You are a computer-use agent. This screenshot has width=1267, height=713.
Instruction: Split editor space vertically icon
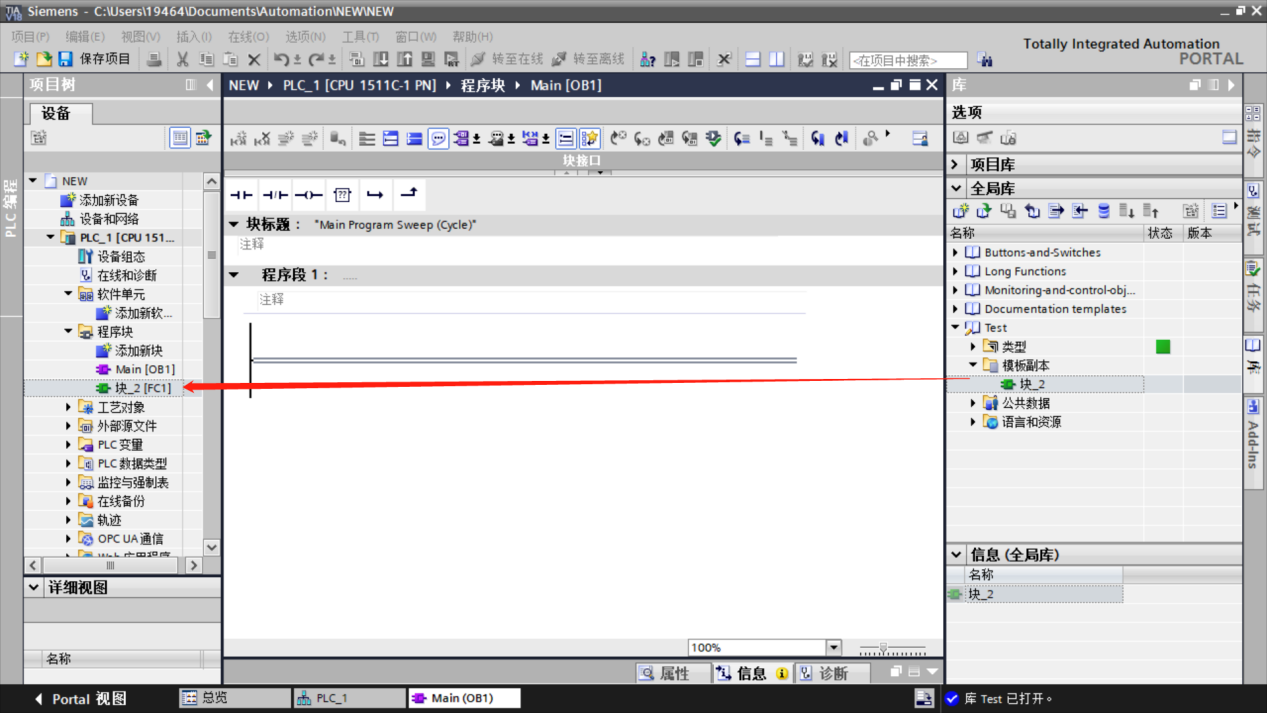pyautogui.click(x=776, y=60)
